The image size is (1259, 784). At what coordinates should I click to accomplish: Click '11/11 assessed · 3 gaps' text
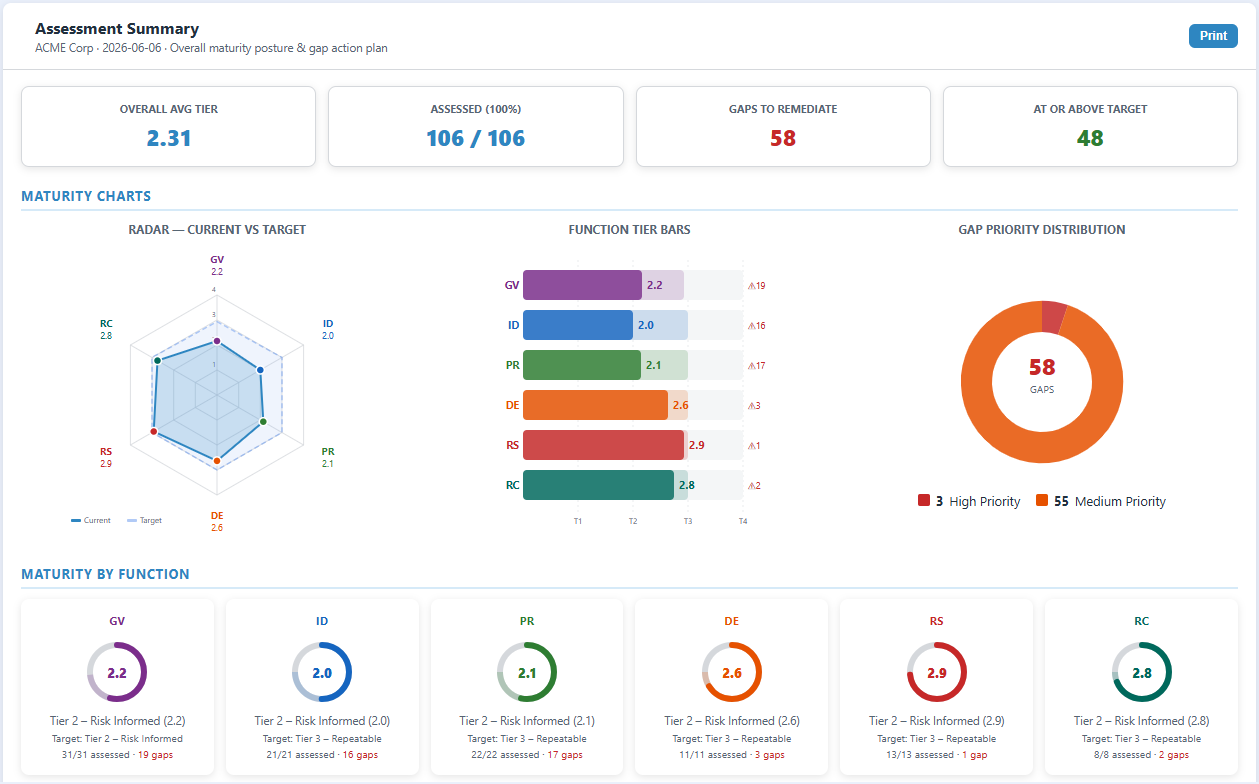(732, 755)
